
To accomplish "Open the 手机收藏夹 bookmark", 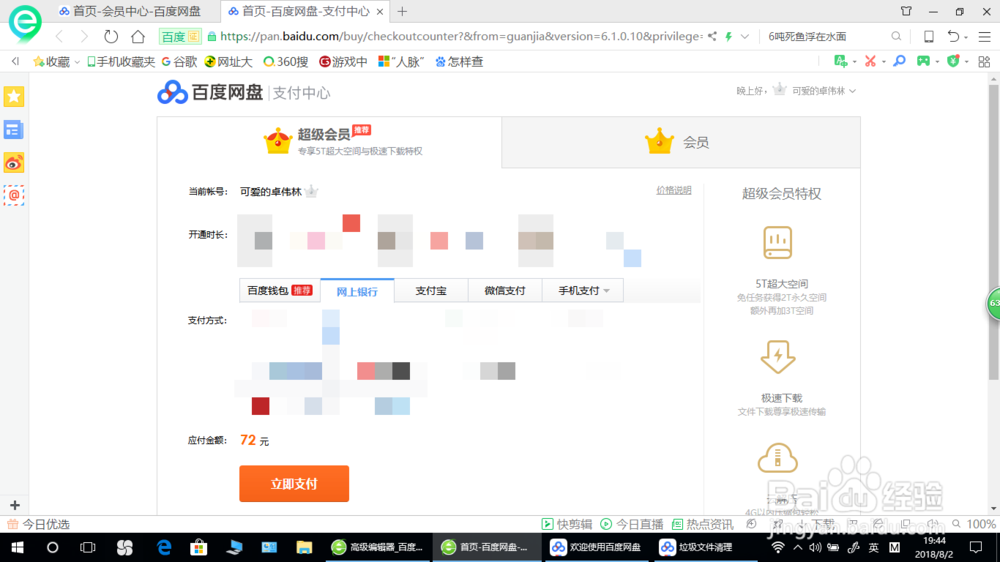I will pos(121,61).
